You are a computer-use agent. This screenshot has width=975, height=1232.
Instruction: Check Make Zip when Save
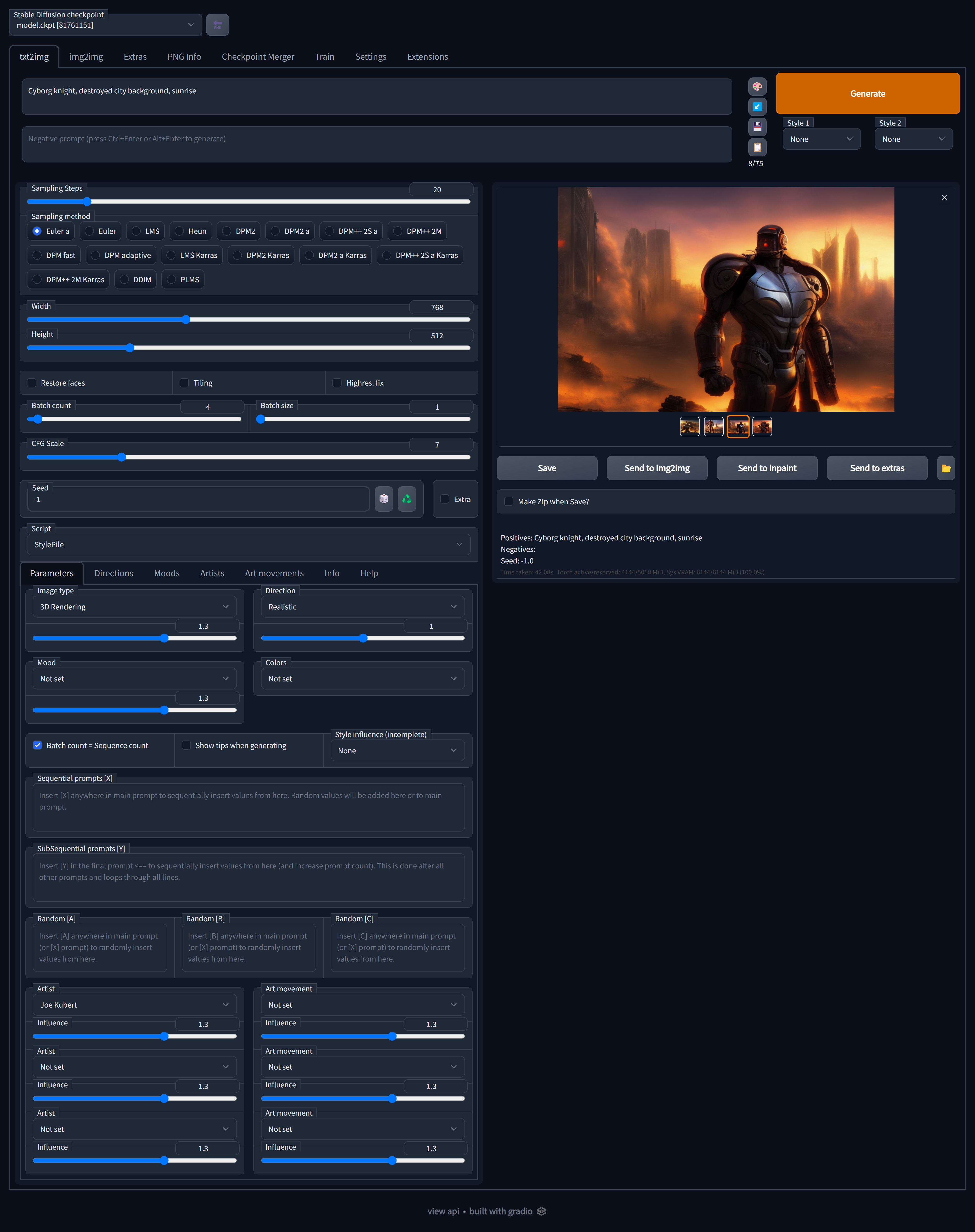pos(509,501)
